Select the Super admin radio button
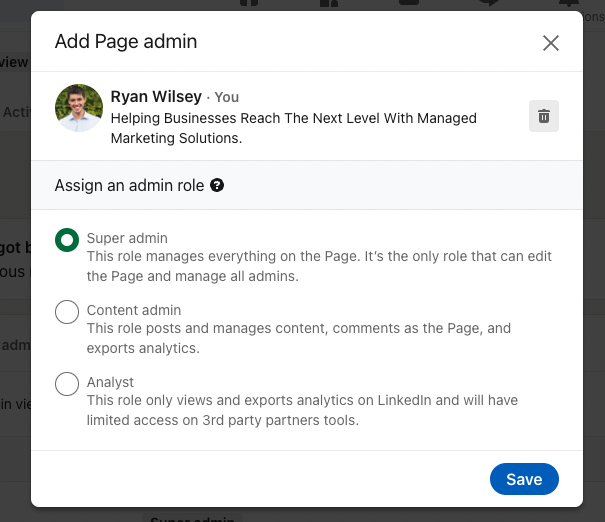The height and width of the screenshot is (522, 605). click(67, 240)
